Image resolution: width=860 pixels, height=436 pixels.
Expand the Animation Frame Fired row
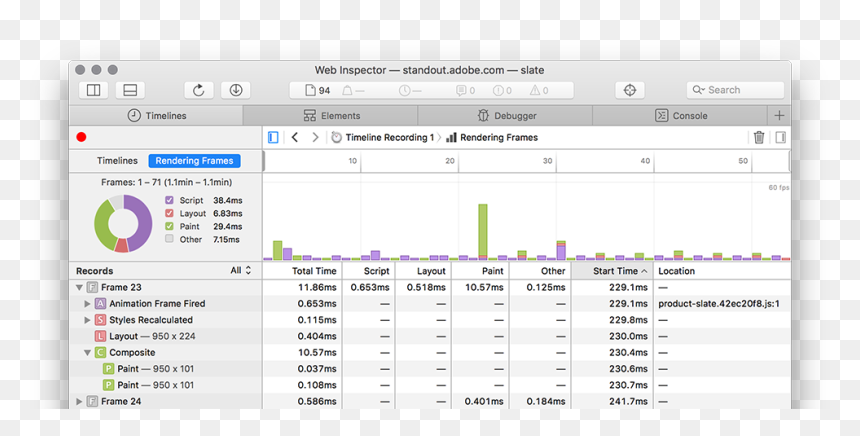[87, 303]
